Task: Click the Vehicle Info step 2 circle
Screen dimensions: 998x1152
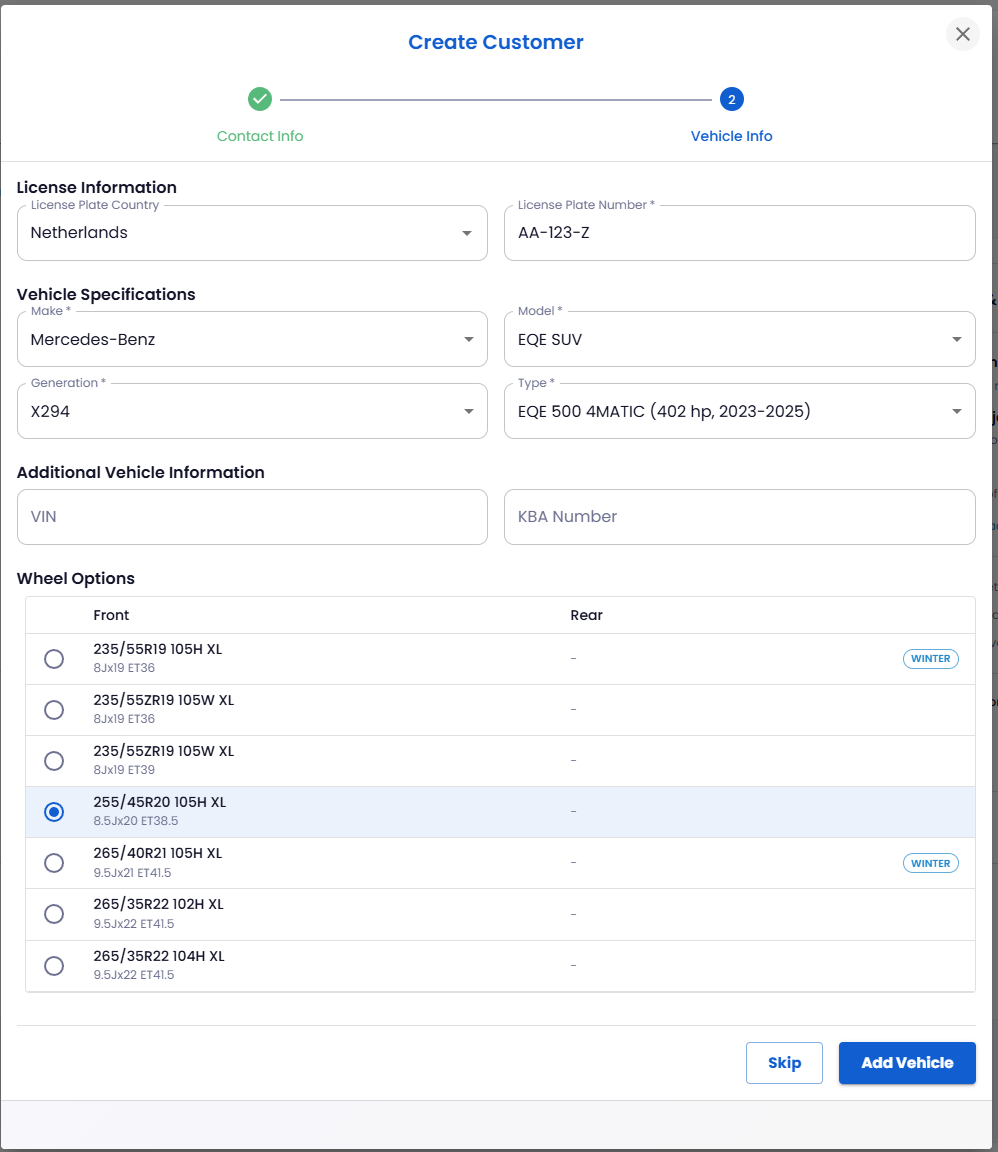Action: click(x=731, y=99)
